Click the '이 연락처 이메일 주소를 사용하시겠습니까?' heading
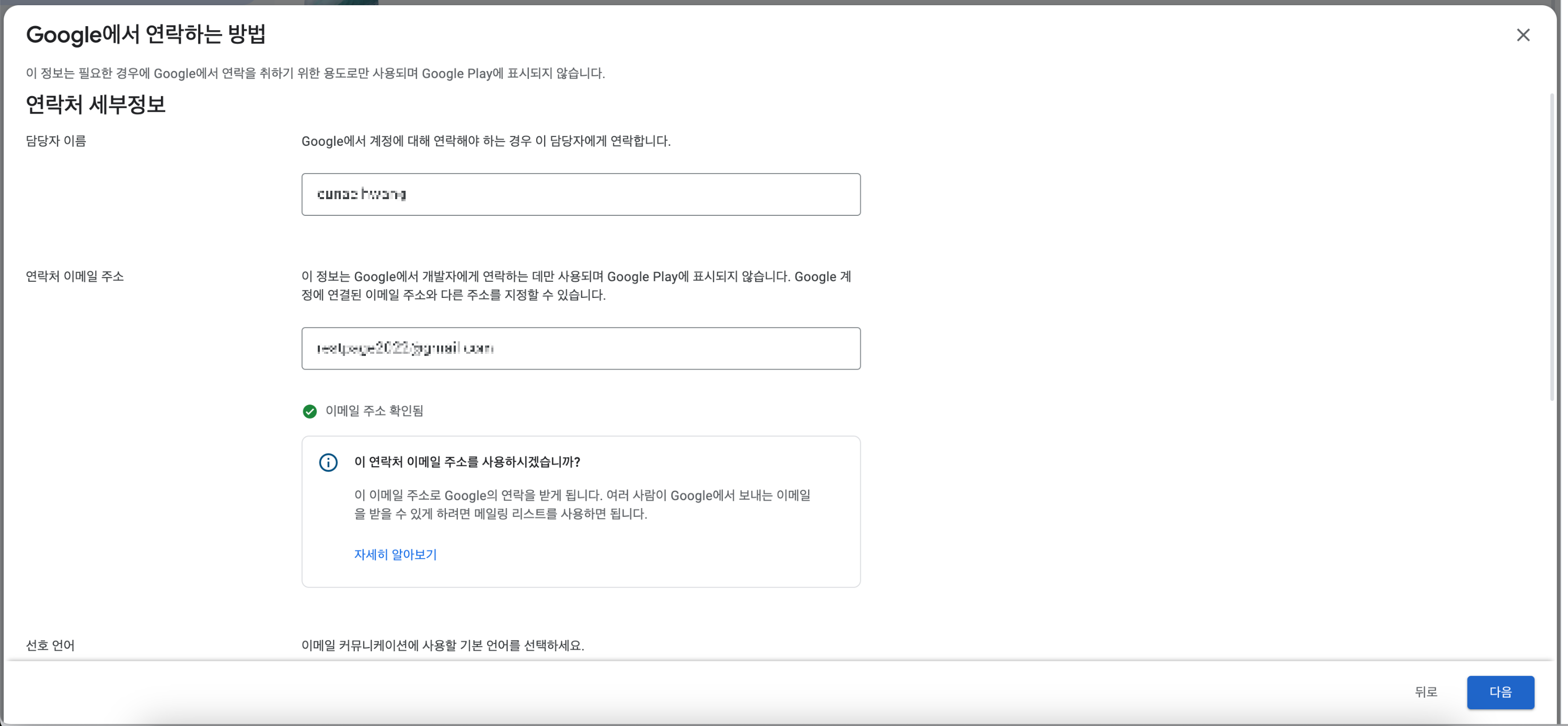 coord(467,462)
